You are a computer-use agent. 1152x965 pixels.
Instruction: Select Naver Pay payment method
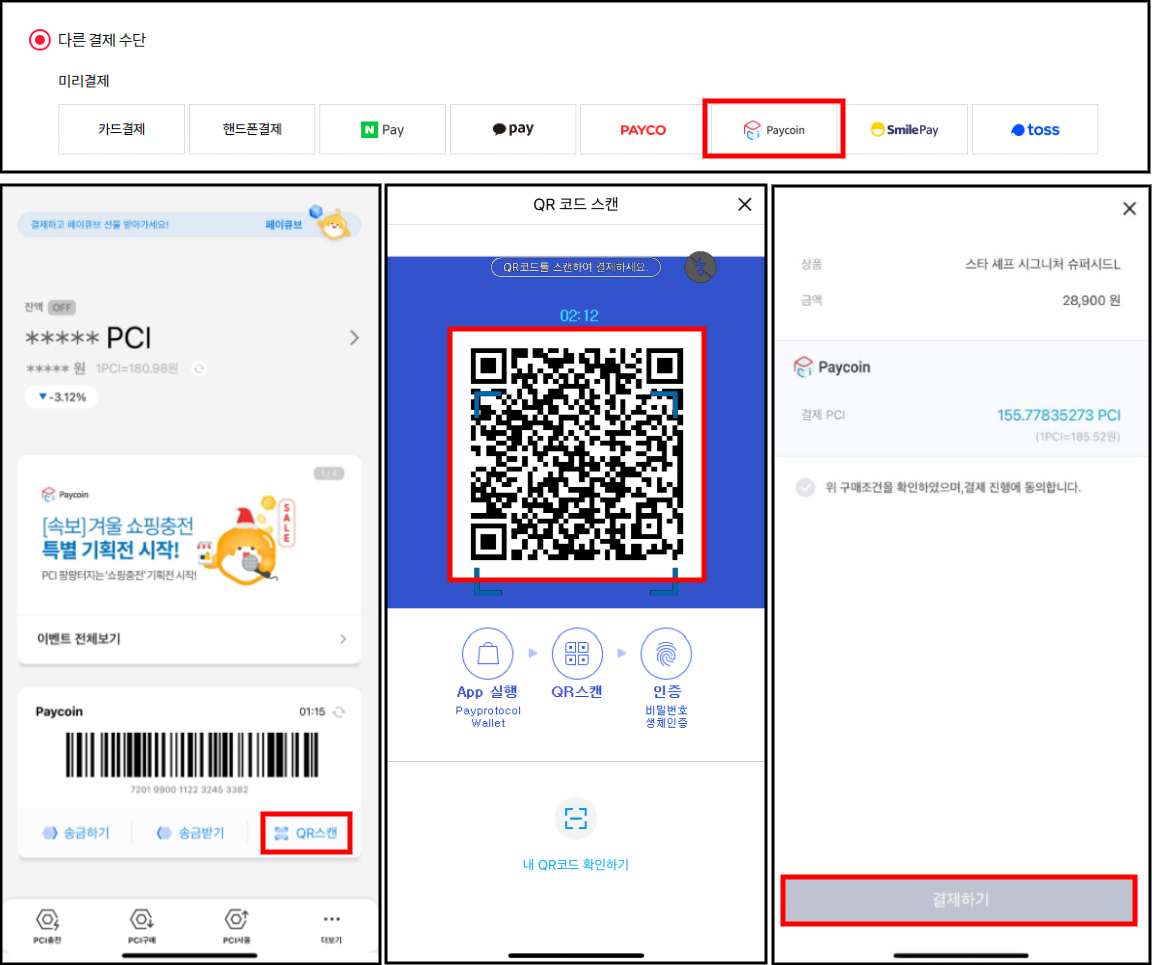382,129
